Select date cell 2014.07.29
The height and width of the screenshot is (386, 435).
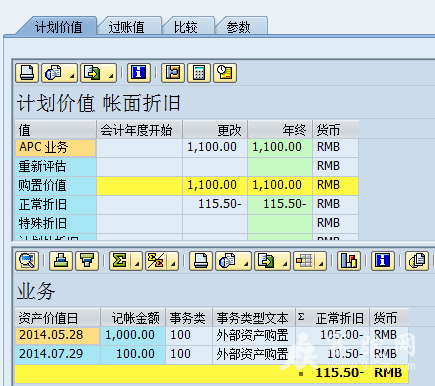(57, 354)
